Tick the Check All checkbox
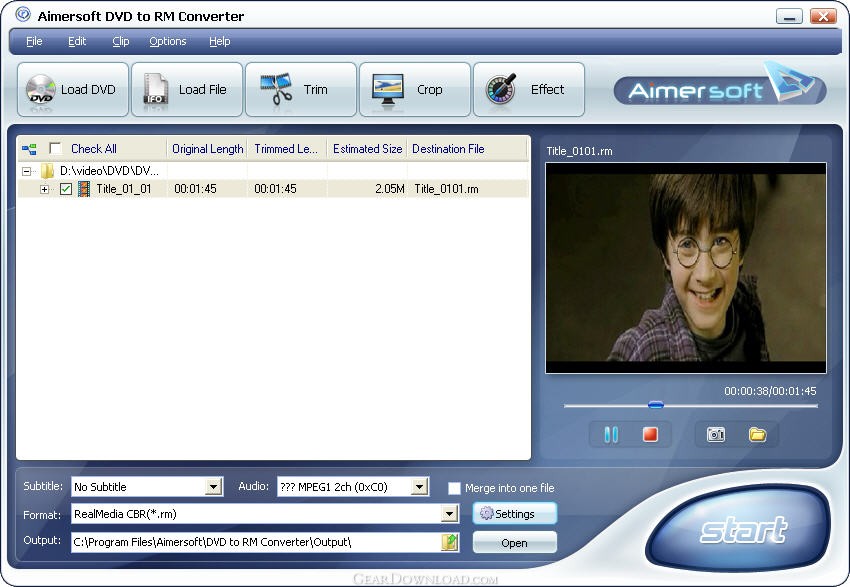 tap(55, 149)
